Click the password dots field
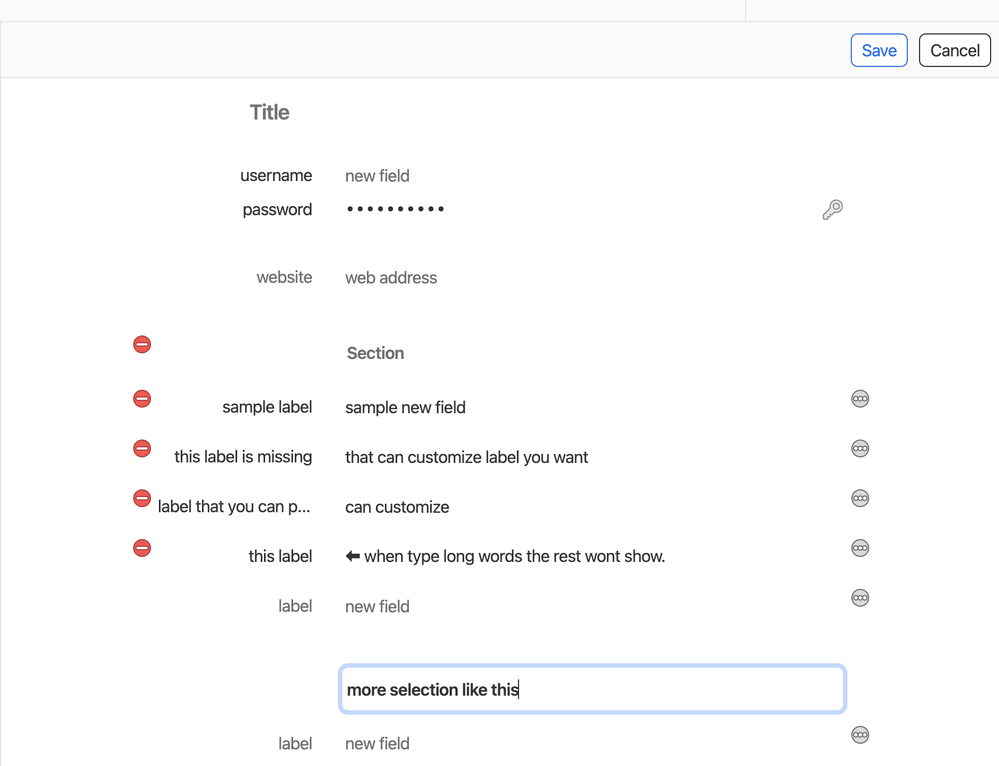 (x=396, y=209)
